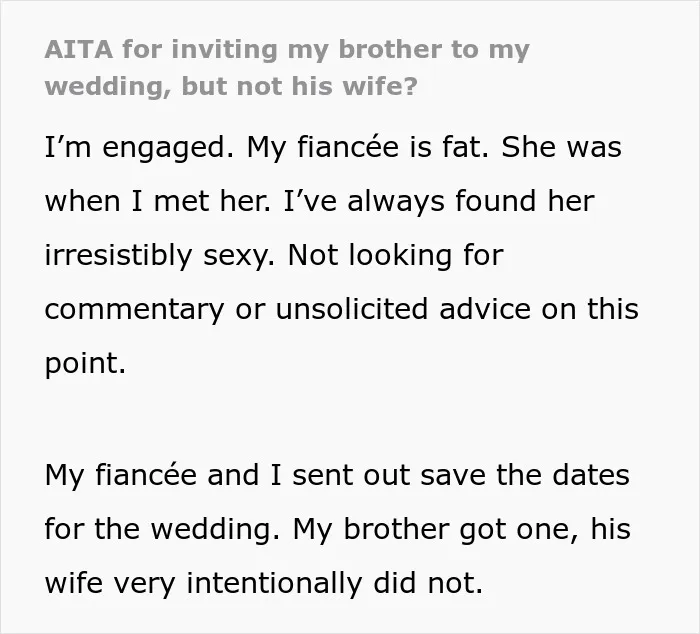Click the word 'point.' ending the first paragraph
Viewport: 700px width, 634px height.
click(85, 363)
